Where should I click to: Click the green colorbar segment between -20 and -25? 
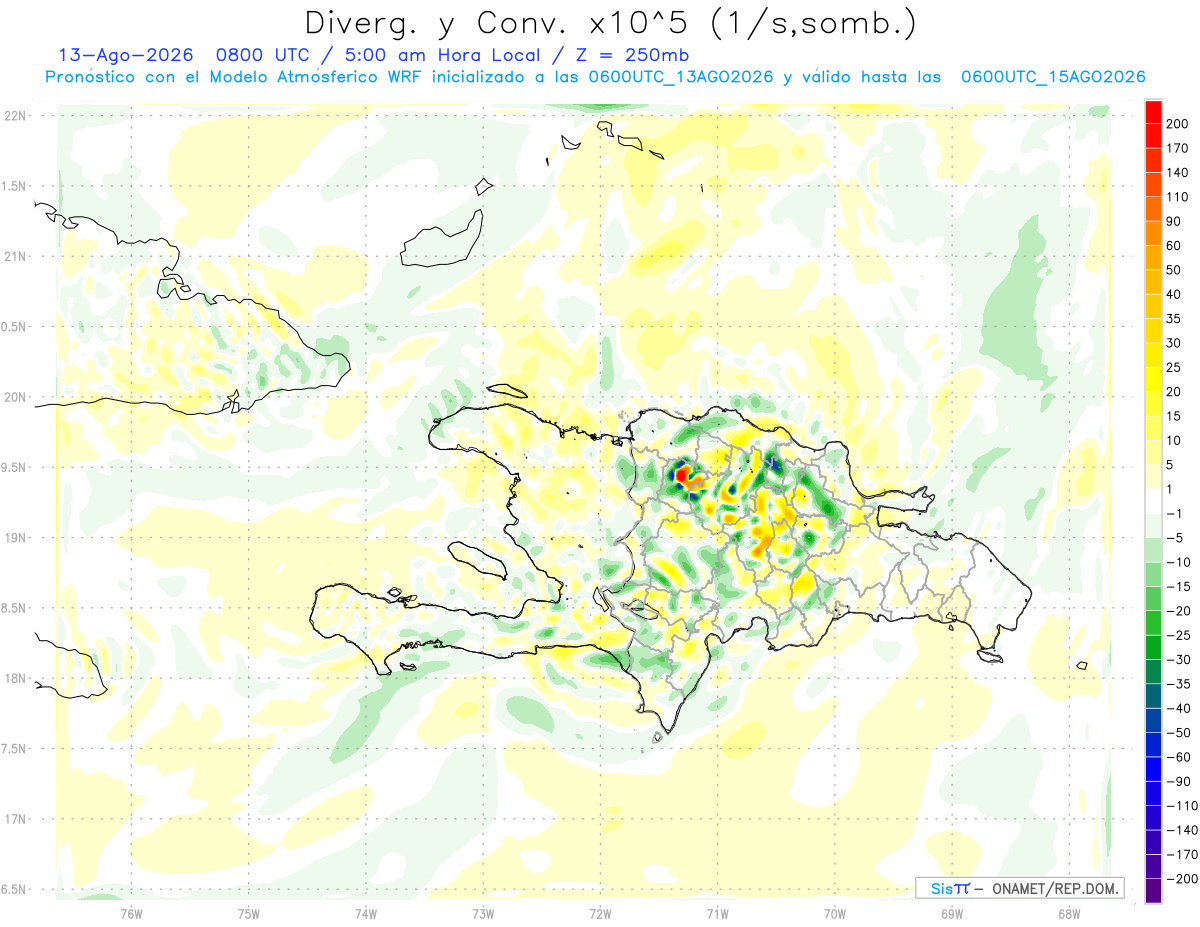1153,623
